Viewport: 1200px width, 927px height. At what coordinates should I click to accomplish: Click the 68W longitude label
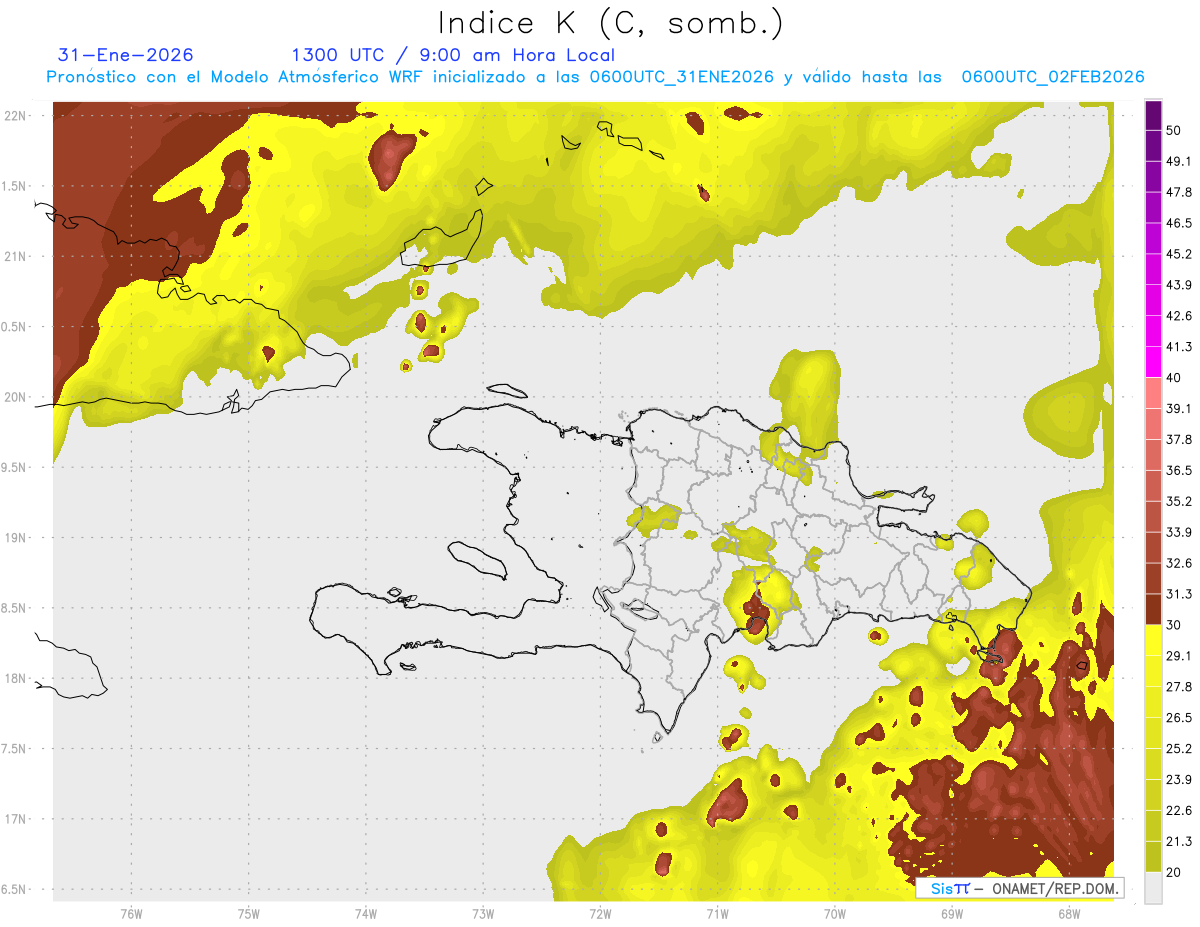click(1069, 913)
